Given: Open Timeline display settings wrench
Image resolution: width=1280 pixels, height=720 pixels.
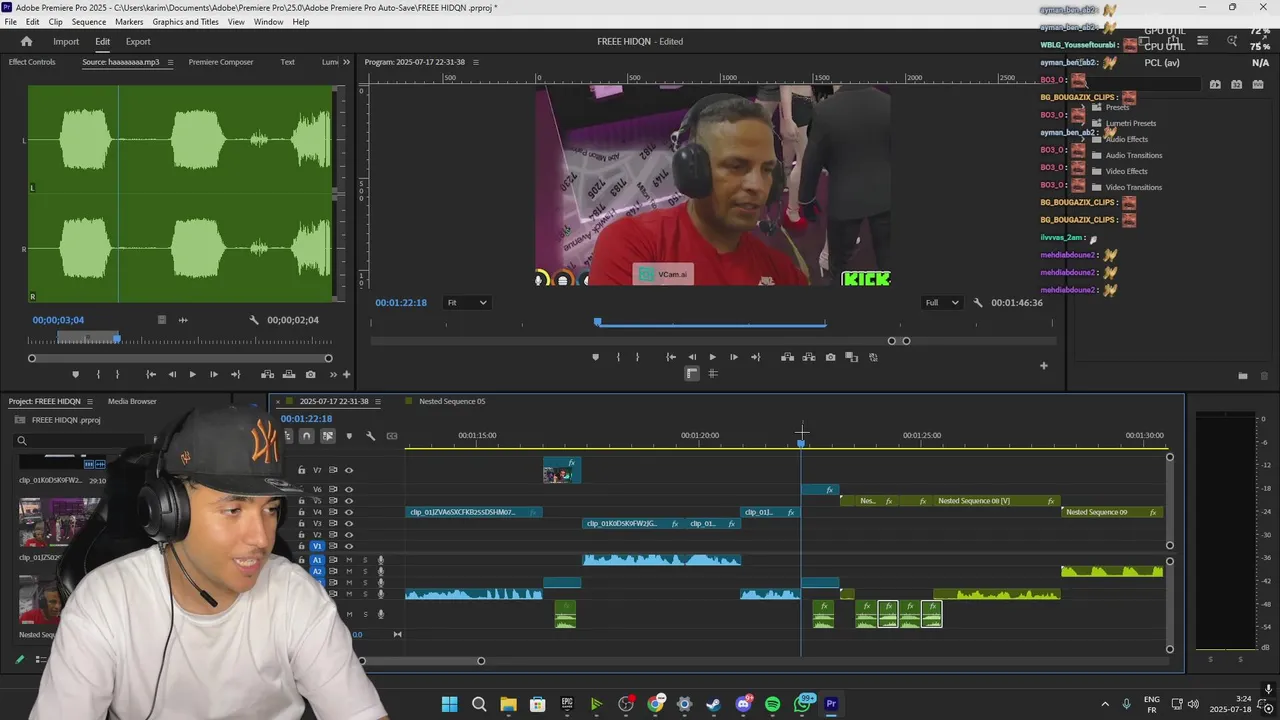Looking at the screenshot, I should pos(371,436).
